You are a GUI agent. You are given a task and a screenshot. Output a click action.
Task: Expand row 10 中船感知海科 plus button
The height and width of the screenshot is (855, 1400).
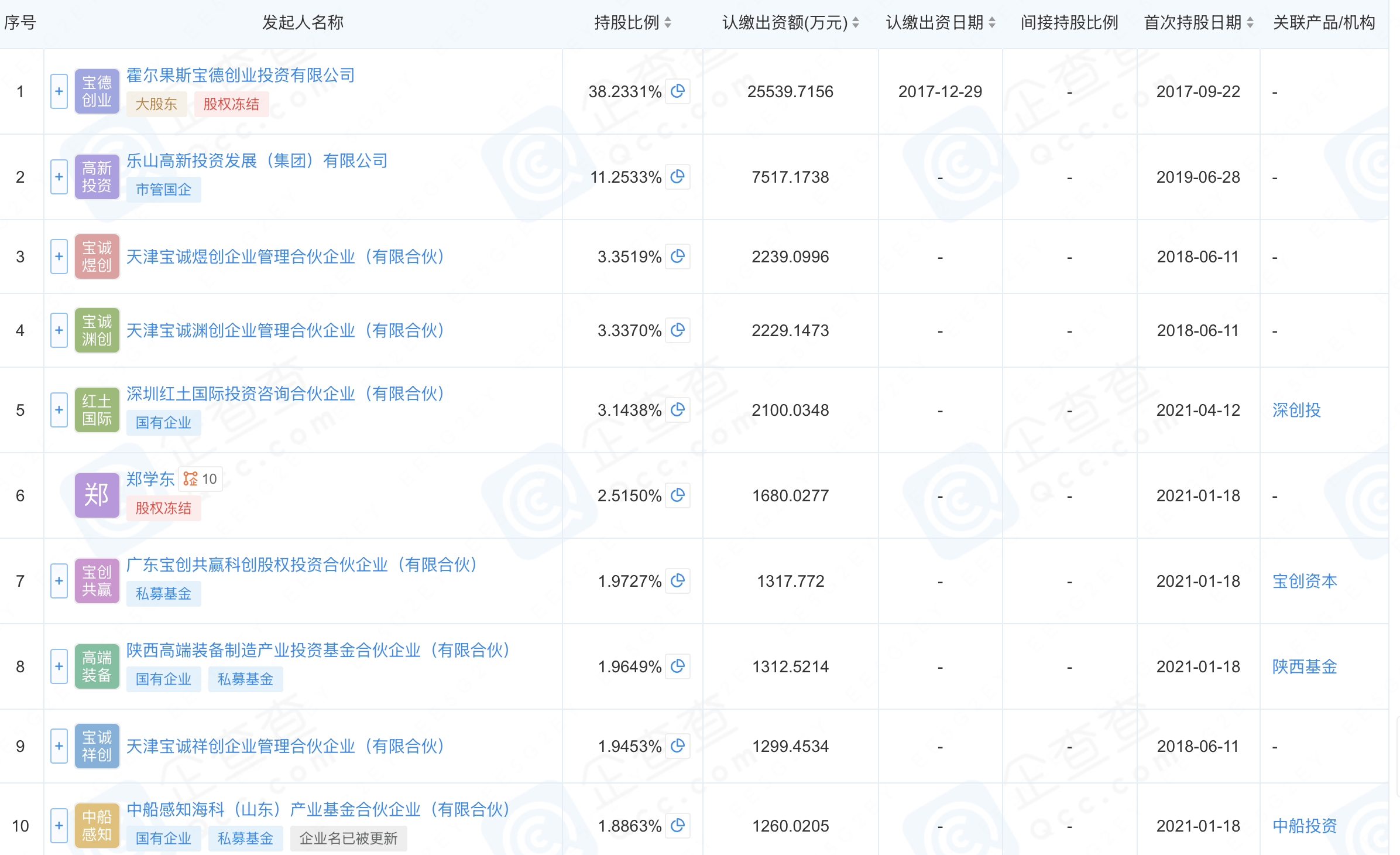pyautogui.click(x=59, y=826)
